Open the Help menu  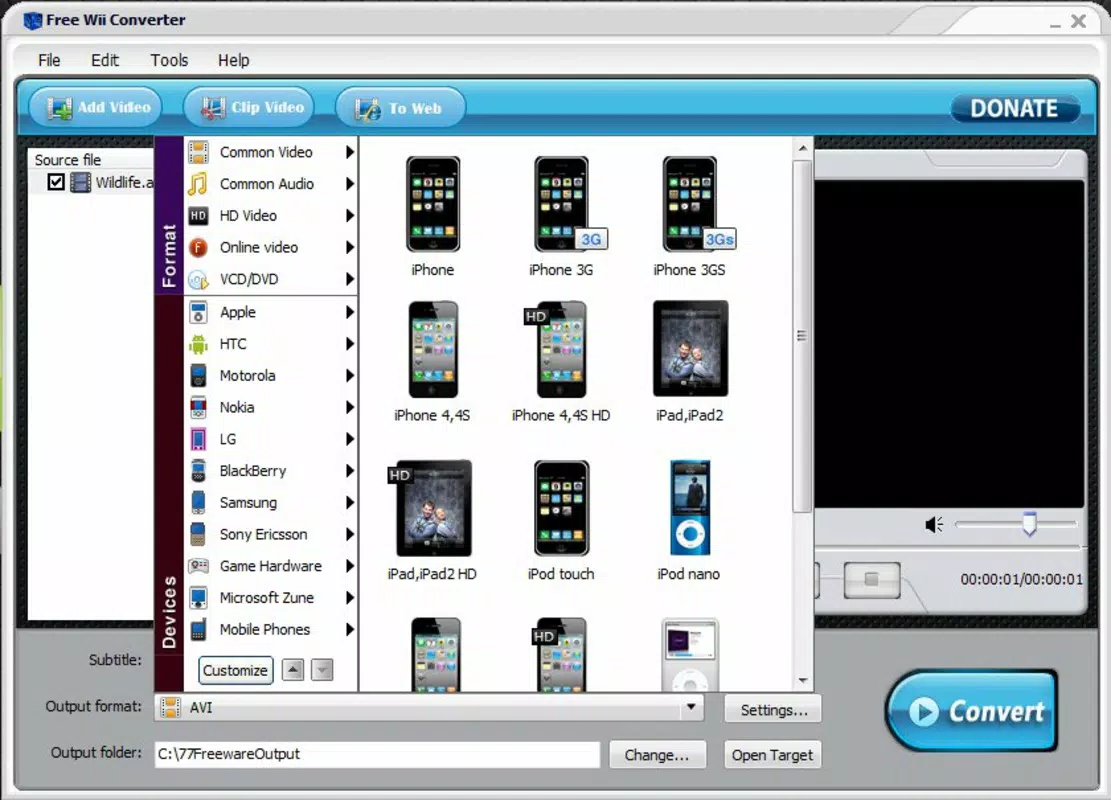(234, 60)
